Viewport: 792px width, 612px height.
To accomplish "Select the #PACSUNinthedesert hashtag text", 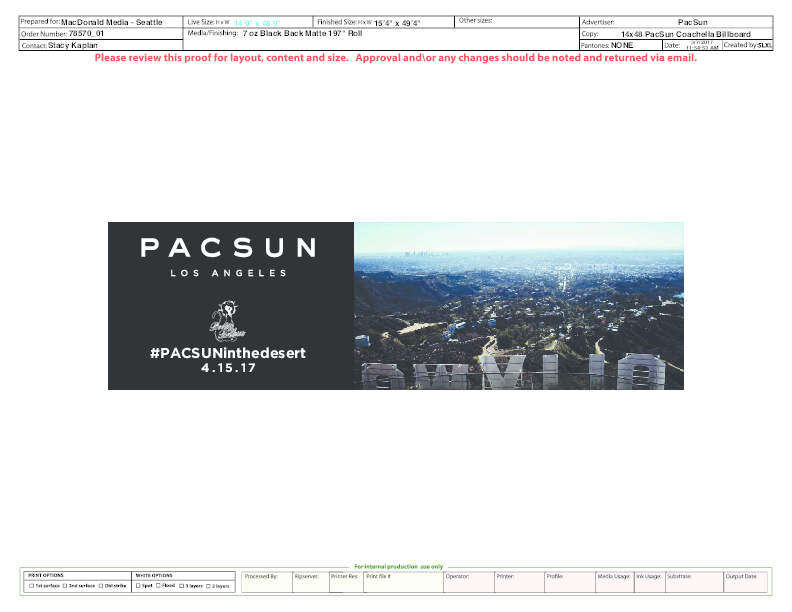I will pyautogui.click(x=228, y=353).
